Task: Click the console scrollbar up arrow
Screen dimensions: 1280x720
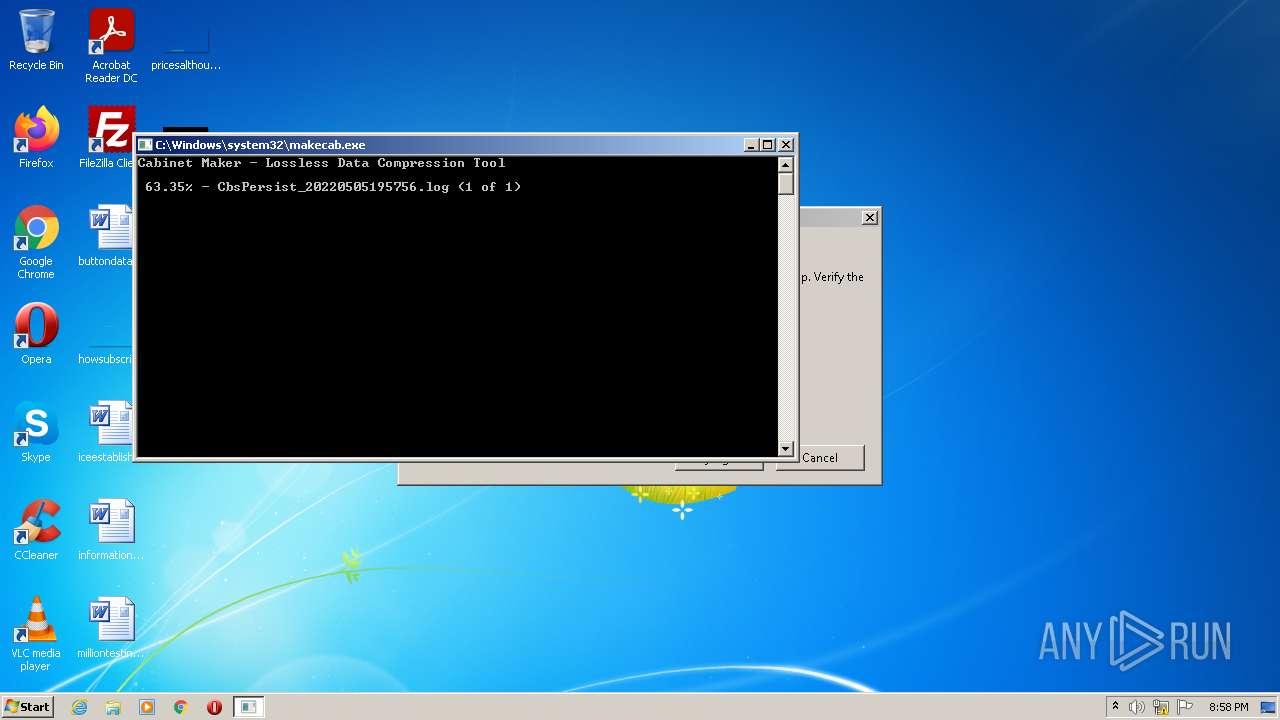Action: (786, 164)
